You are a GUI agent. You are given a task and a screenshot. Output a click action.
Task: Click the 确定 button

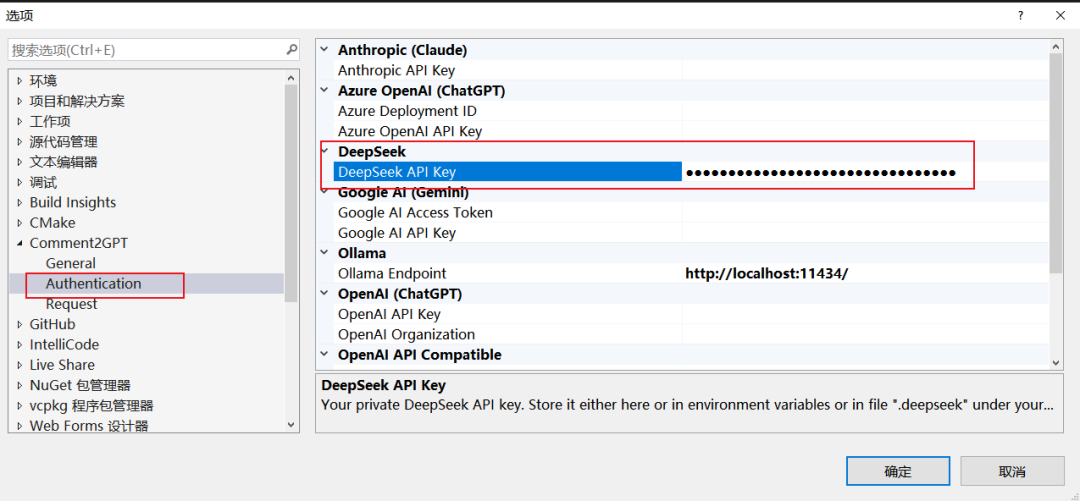pos(897,472)
